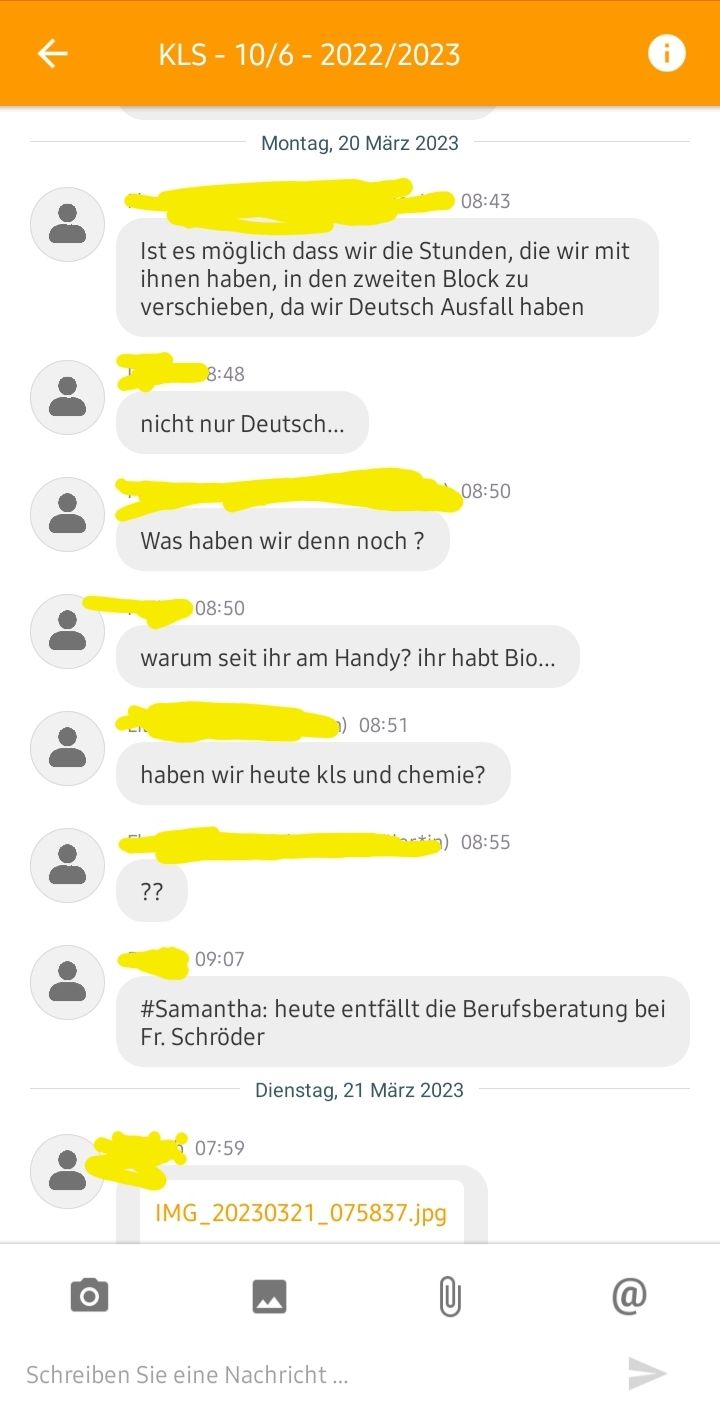This screenshot has width=720, height=1413.
Task: Tap the 'haben wir heute kls und chemie?' message
Action: point(313,775)
